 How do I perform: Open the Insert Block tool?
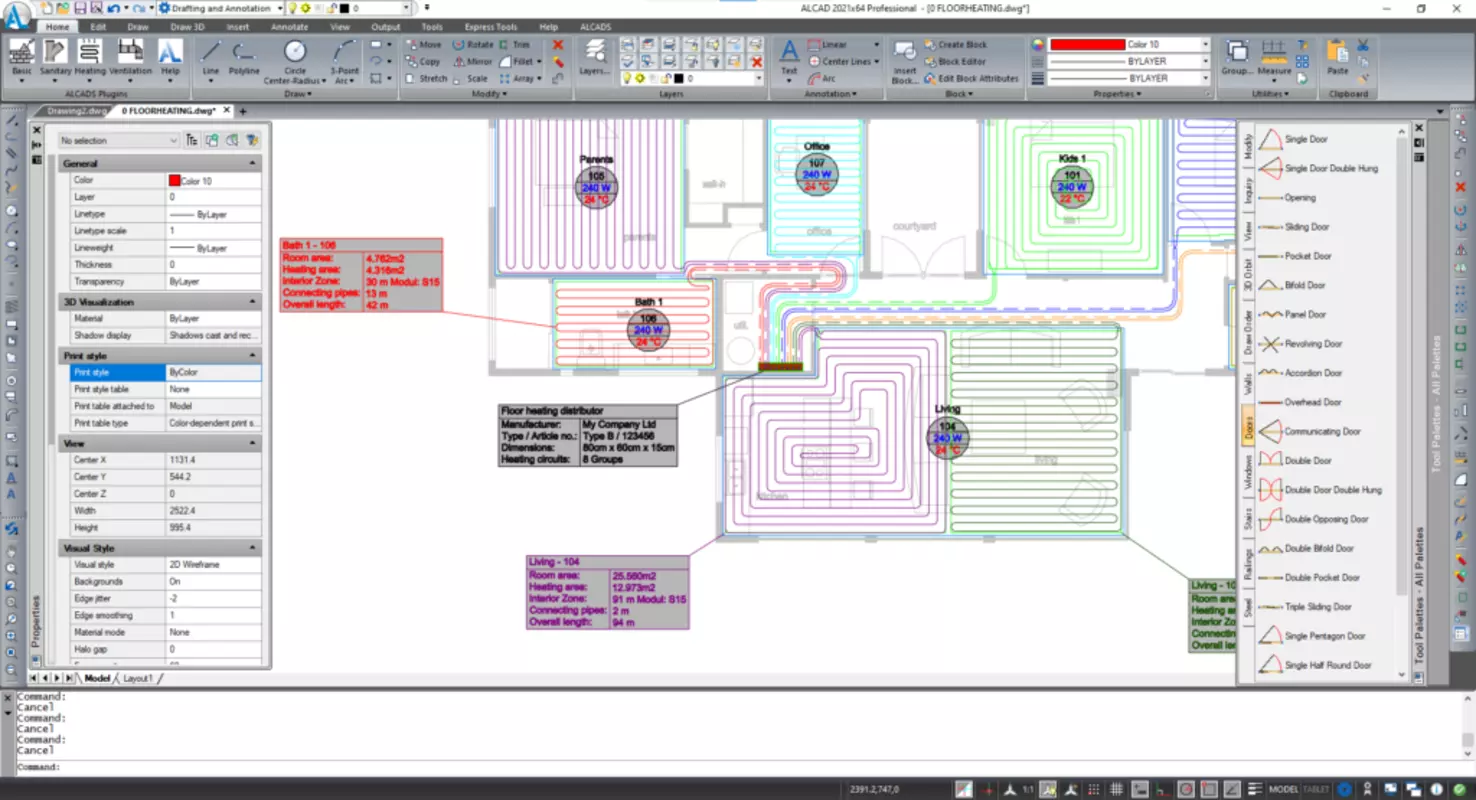[904, 62]
